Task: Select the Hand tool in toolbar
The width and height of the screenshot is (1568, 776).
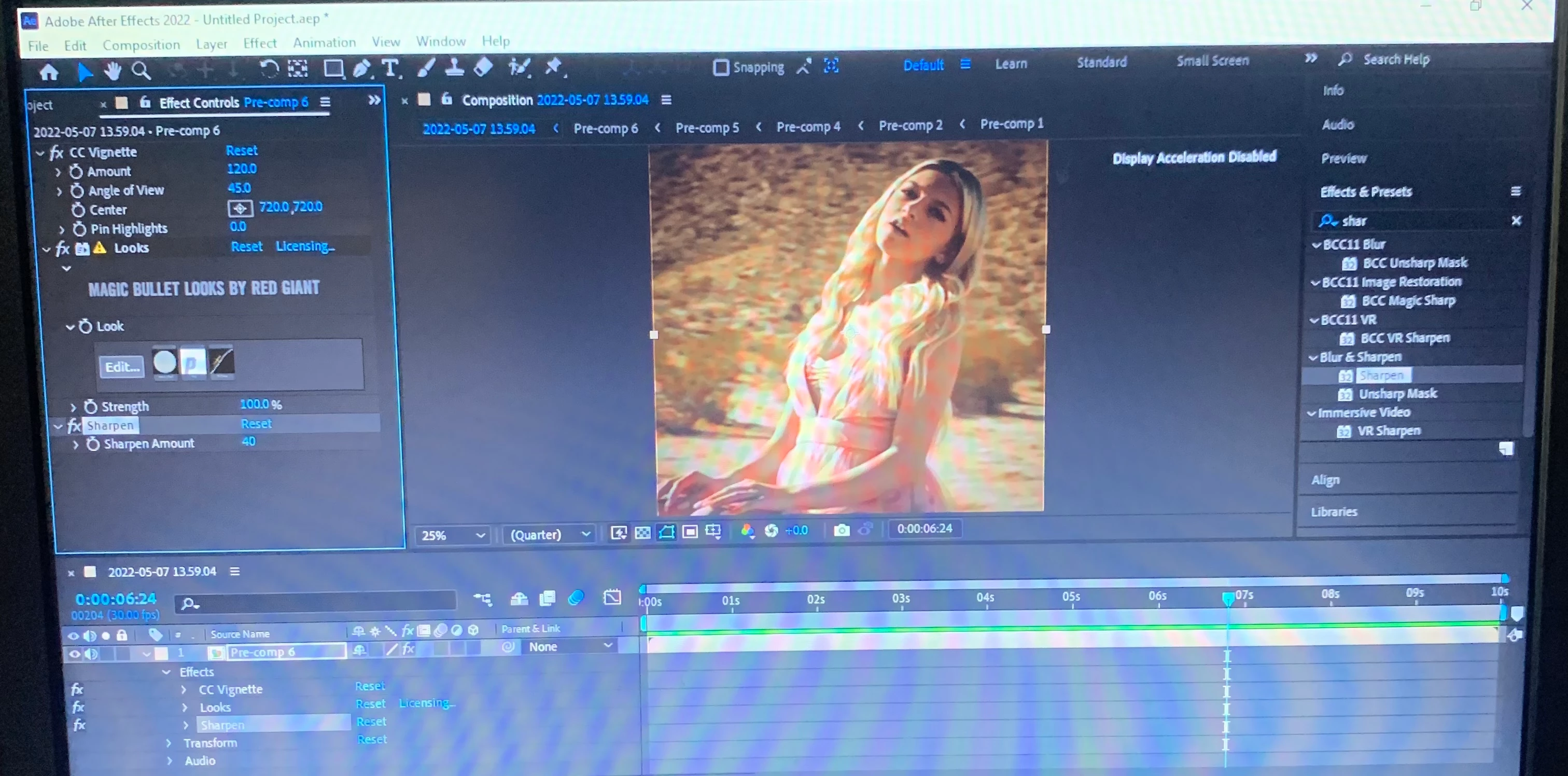Action: (112, 71)
